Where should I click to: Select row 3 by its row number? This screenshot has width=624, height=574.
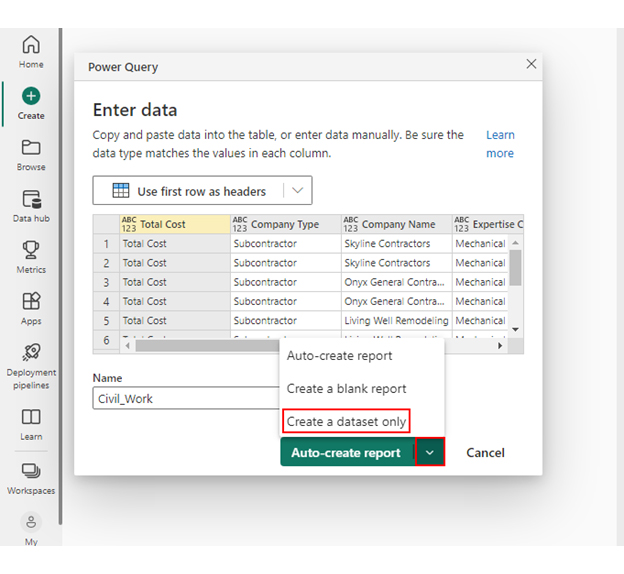click(106, 282)
